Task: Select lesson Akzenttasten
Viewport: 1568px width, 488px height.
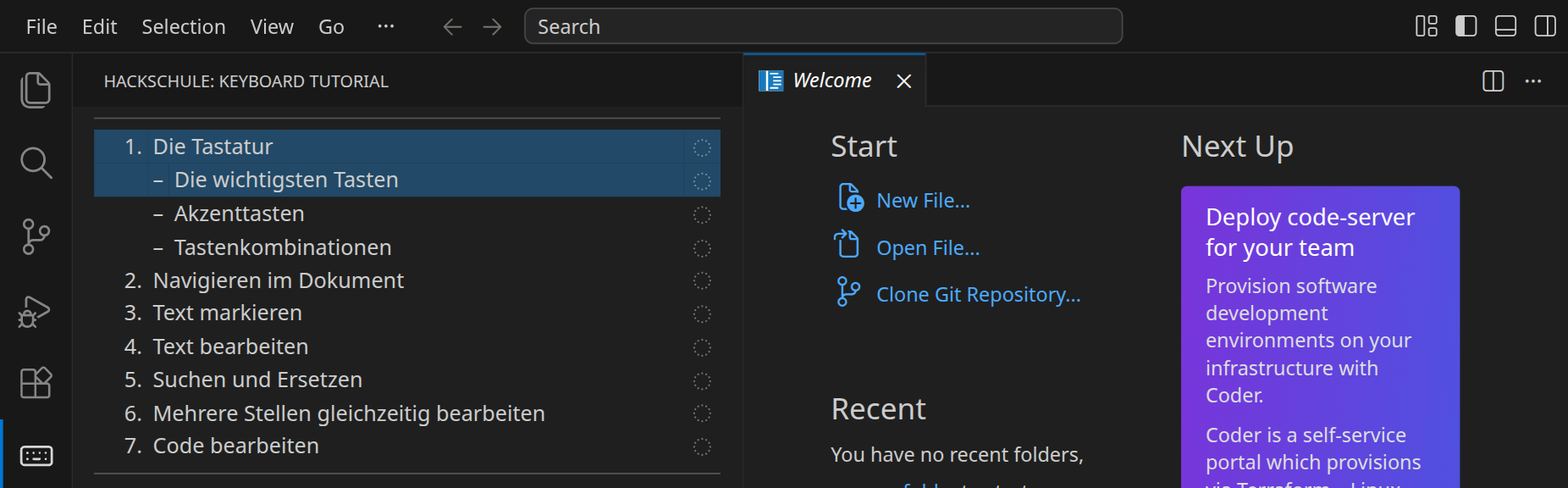Action: pos(407,214)
